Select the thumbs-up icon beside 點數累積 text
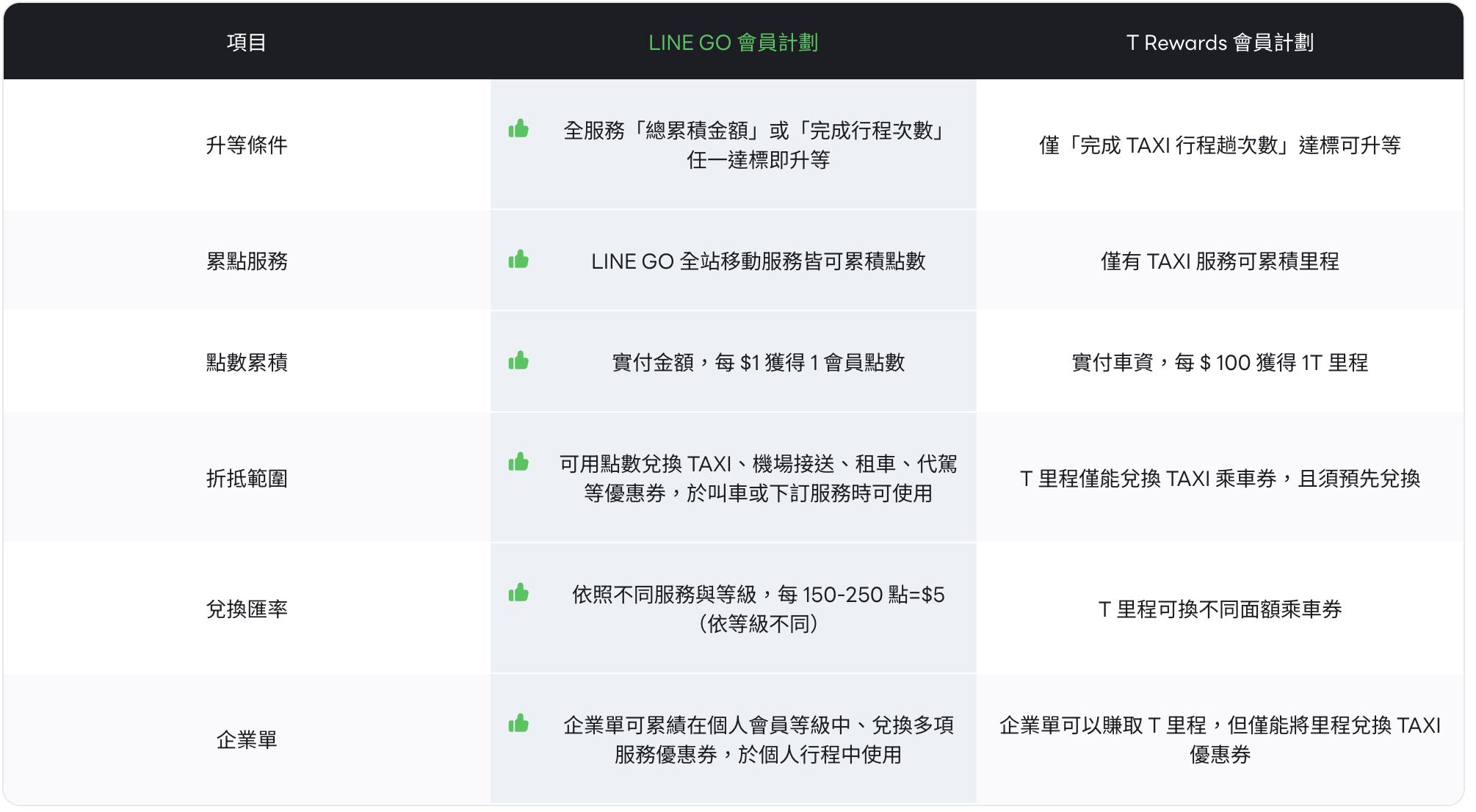Viewport: 1476px width, 812px height. click(518, 361)
